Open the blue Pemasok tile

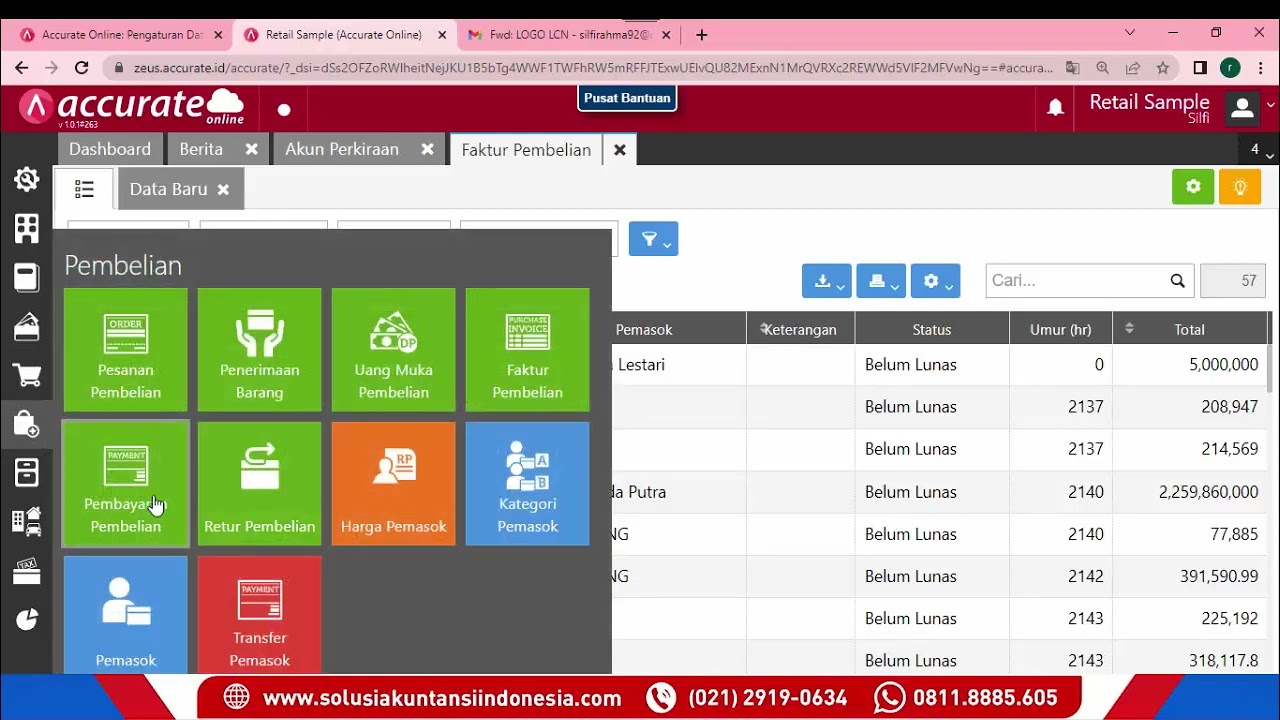tap(126, 615)
